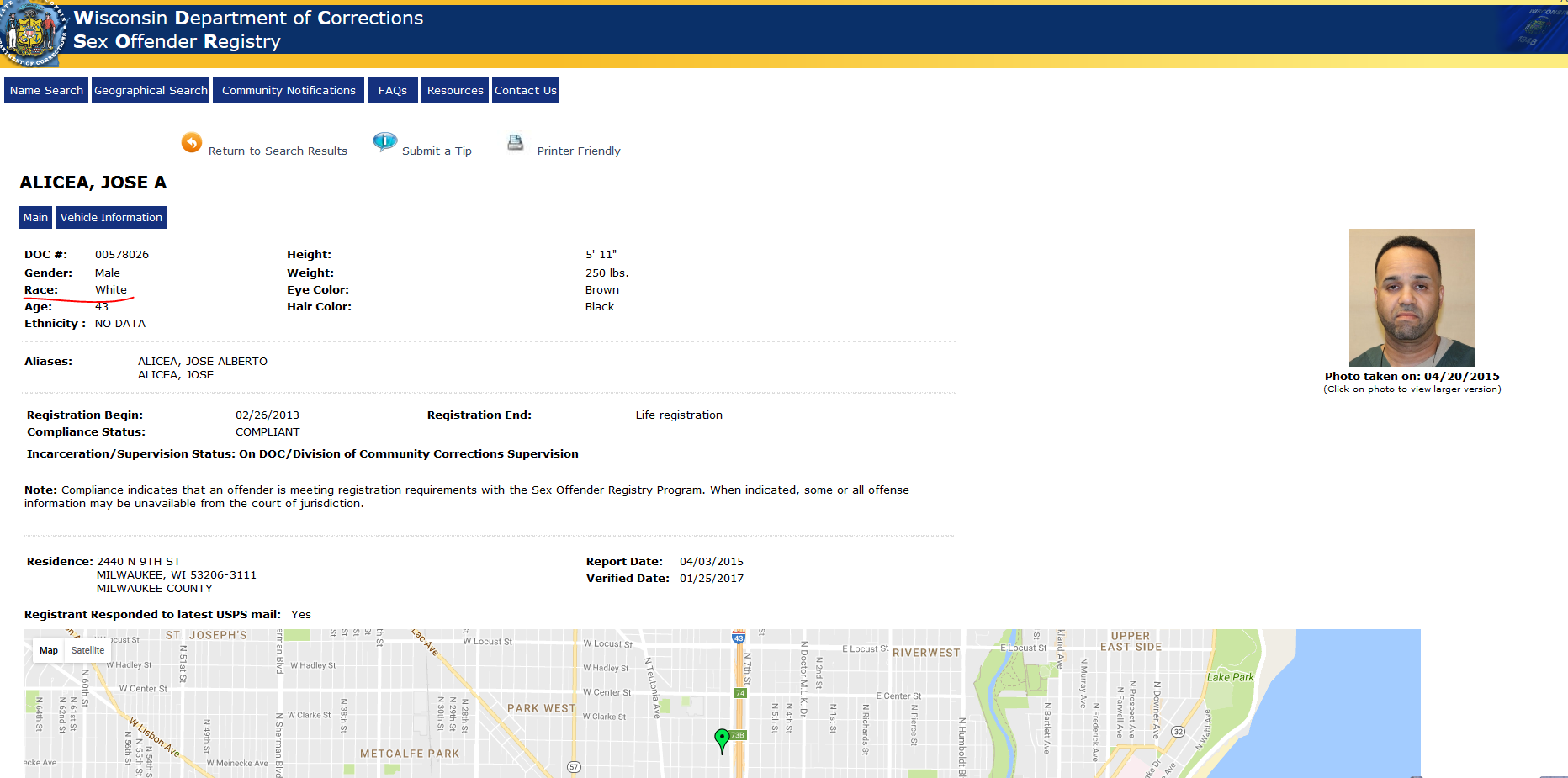Select the Vehicle Information tab
The width and height of the screenshot is (1568, 778).
111,217
